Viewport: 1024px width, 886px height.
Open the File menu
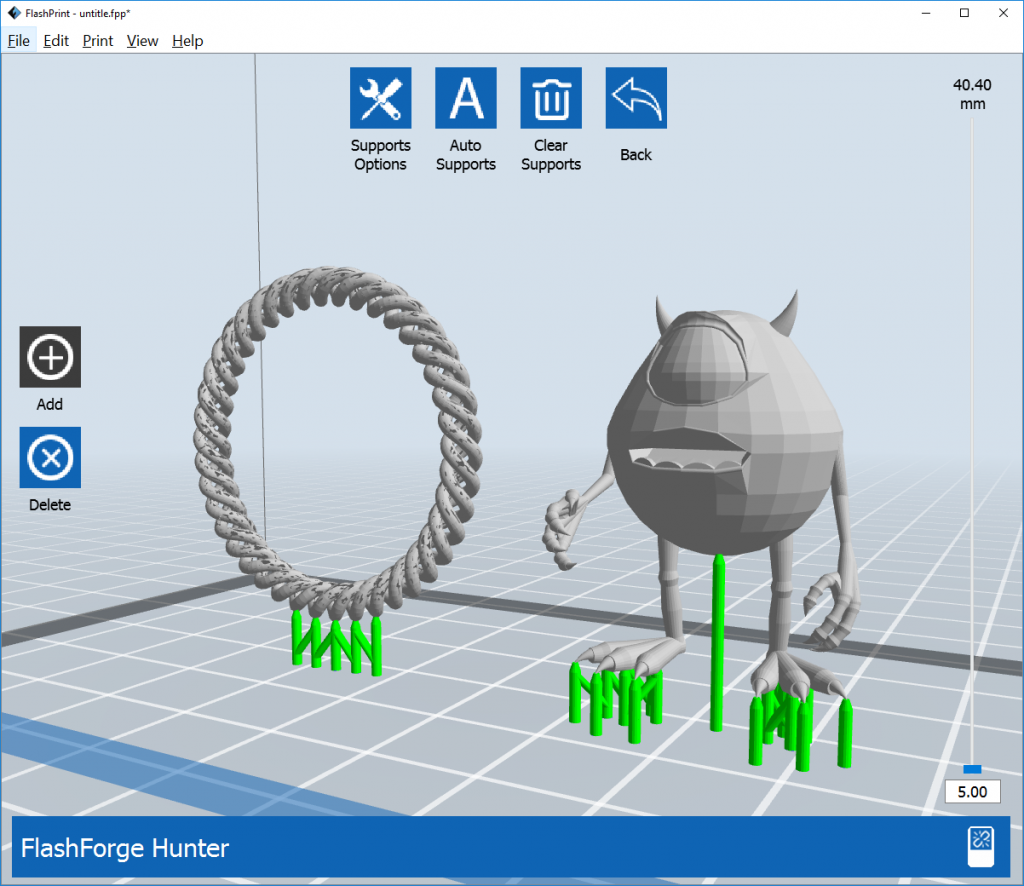pos(18,41)
